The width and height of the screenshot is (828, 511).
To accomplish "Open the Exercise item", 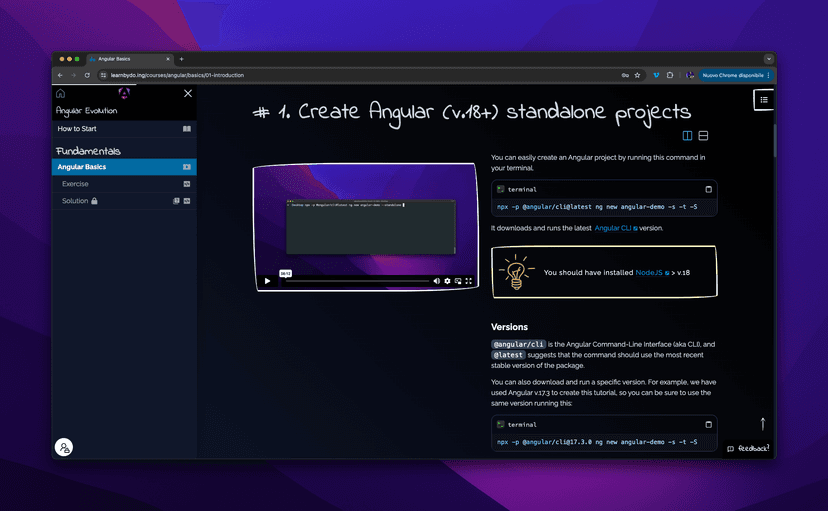I will (x=124, y=184).
